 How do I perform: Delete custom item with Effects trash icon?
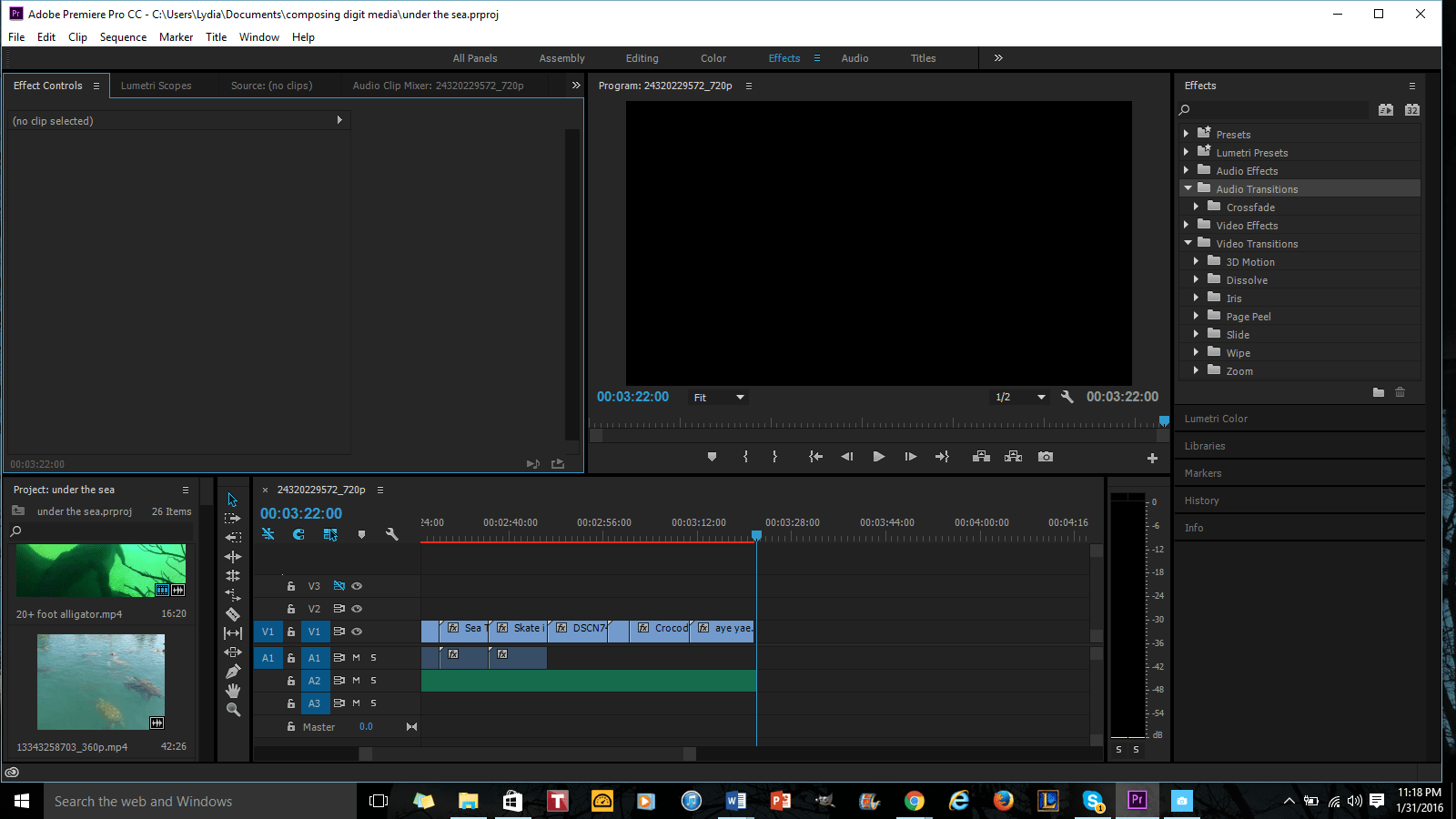1400,392
